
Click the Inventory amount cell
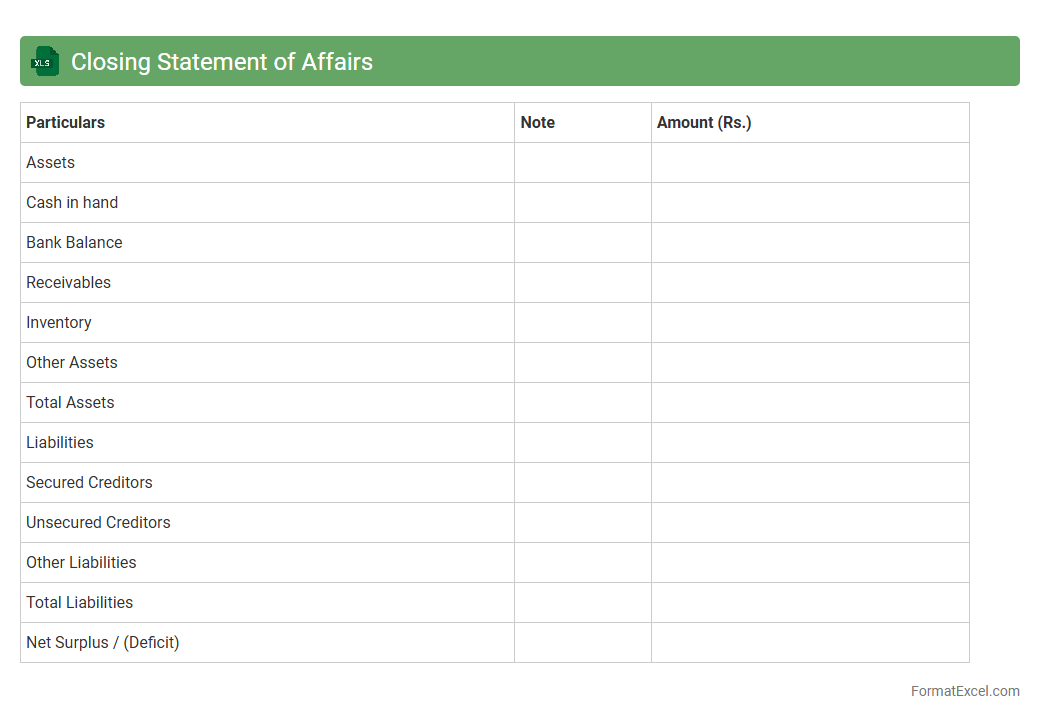click(810, 323)
